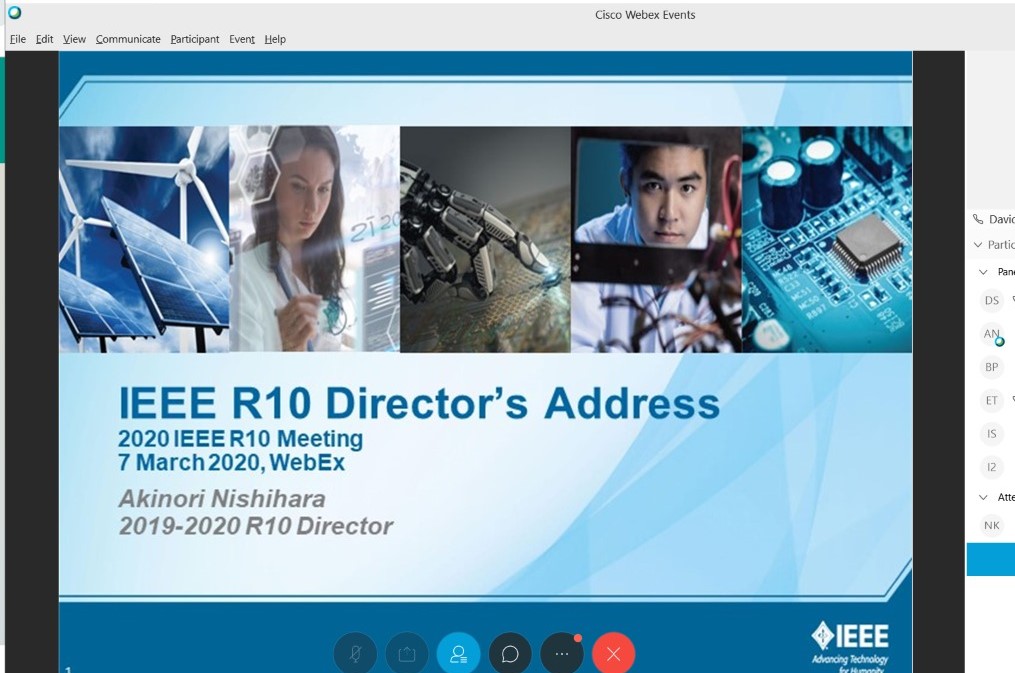1015x673 pixels.
Task: Click the presenter name "Akinori Nishihara"
Action: click(222, 499)
